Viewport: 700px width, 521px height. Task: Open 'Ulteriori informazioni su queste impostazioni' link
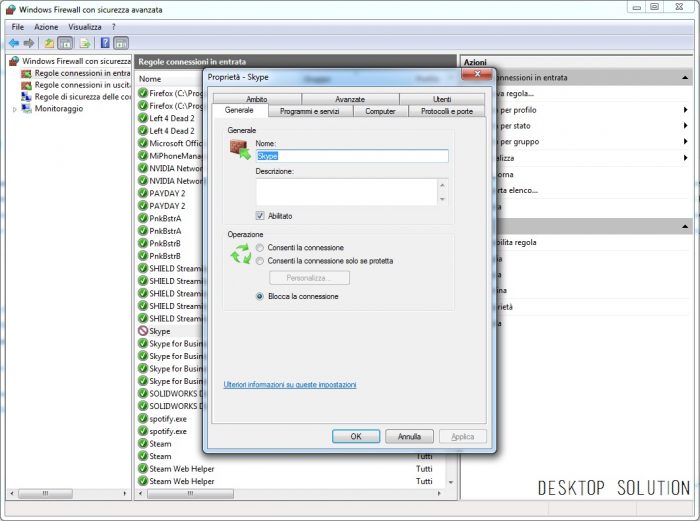(290, 384)
